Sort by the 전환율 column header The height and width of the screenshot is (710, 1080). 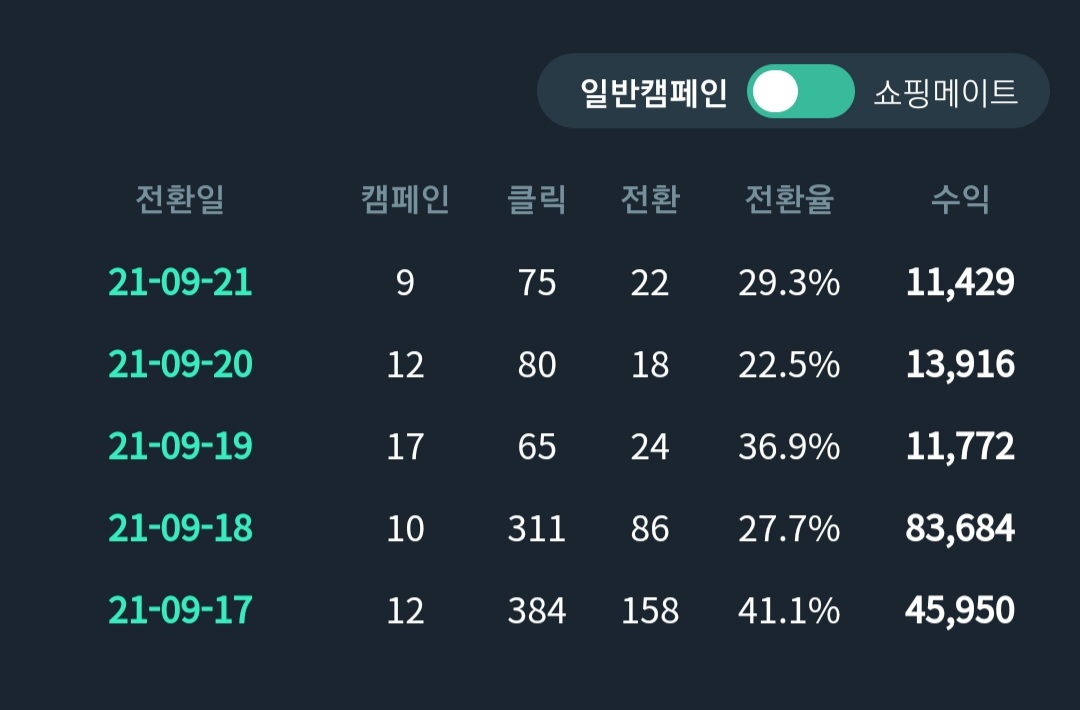point(789,200)
